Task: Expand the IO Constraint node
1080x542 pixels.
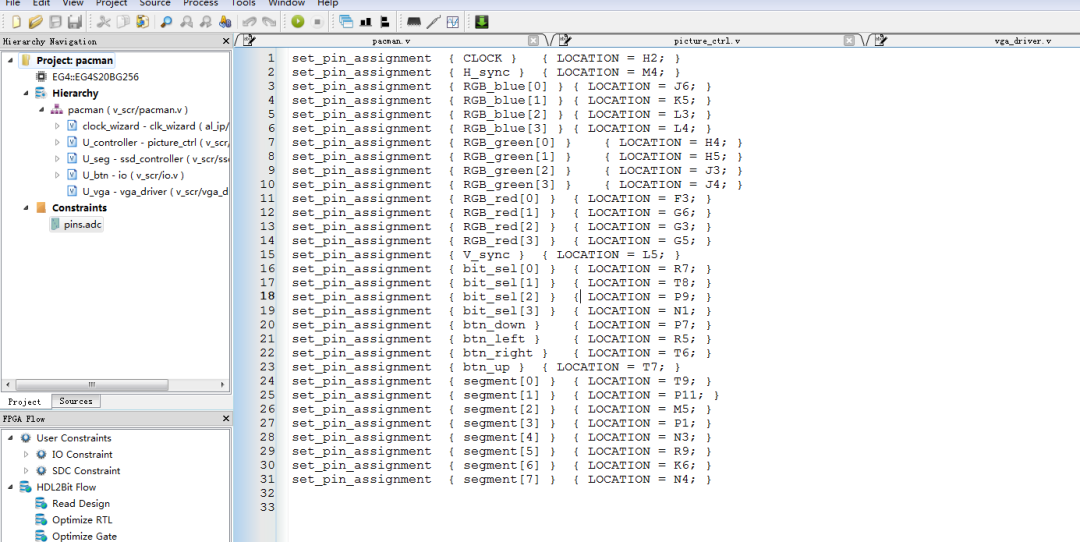Action: 26,455
